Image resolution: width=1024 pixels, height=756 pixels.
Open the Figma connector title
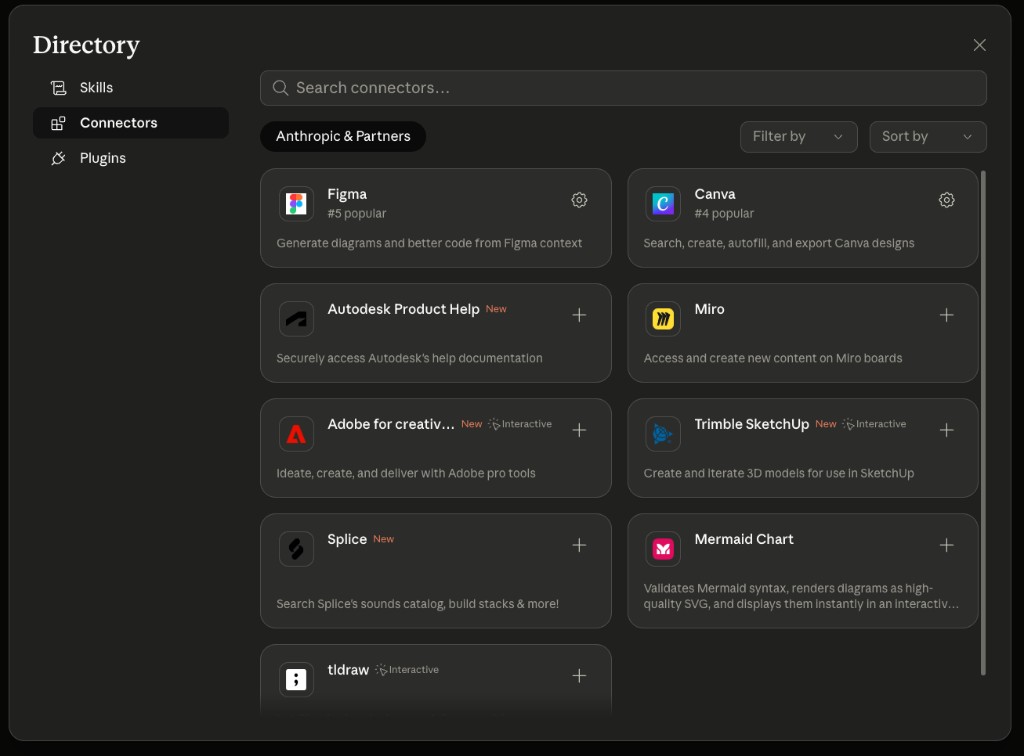pos(347,194)
